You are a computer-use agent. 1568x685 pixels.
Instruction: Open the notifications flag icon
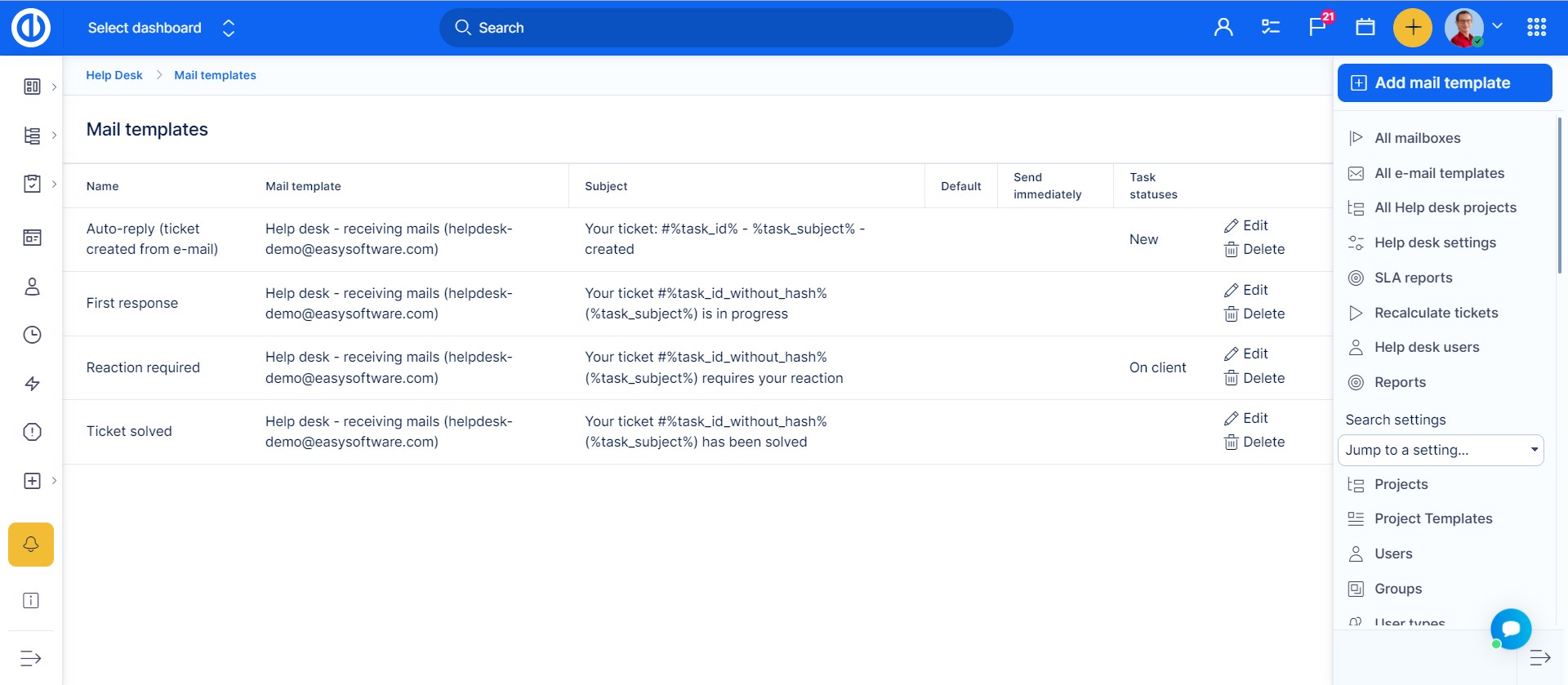1317,27
